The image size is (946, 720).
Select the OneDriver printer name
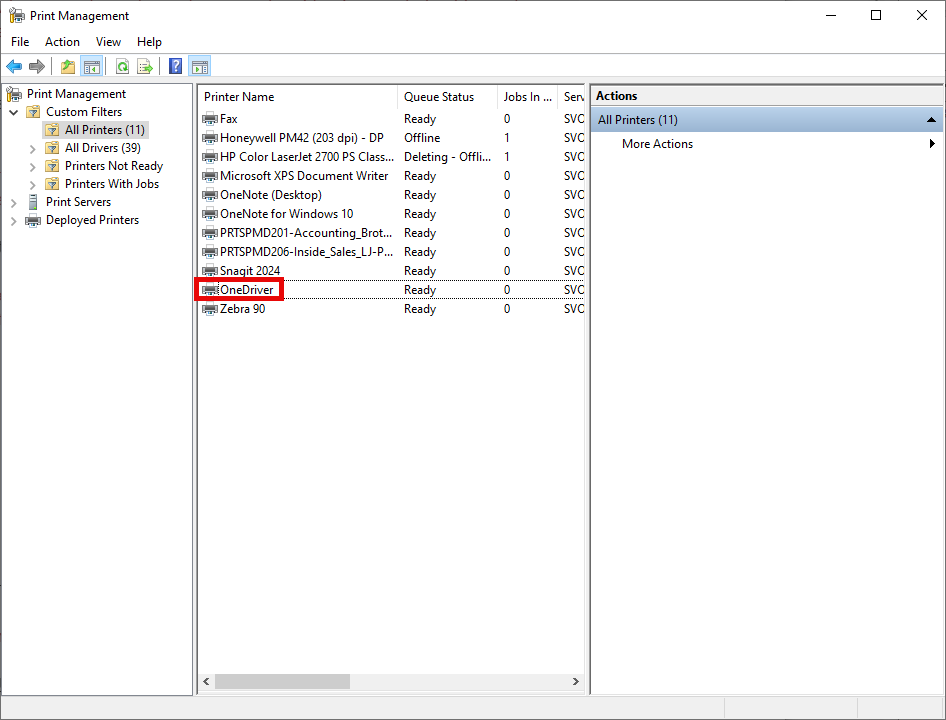click(x=247, y=290)
